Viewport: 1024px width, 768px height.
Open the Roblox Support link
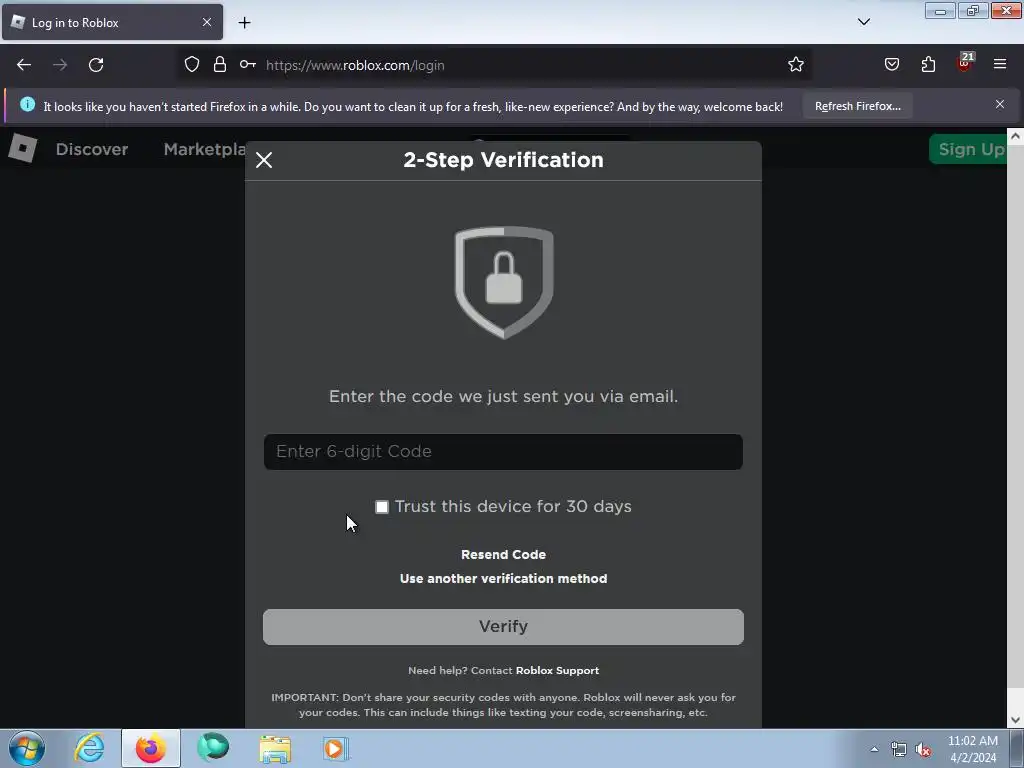pyautogui.click(x=557, y=671)
